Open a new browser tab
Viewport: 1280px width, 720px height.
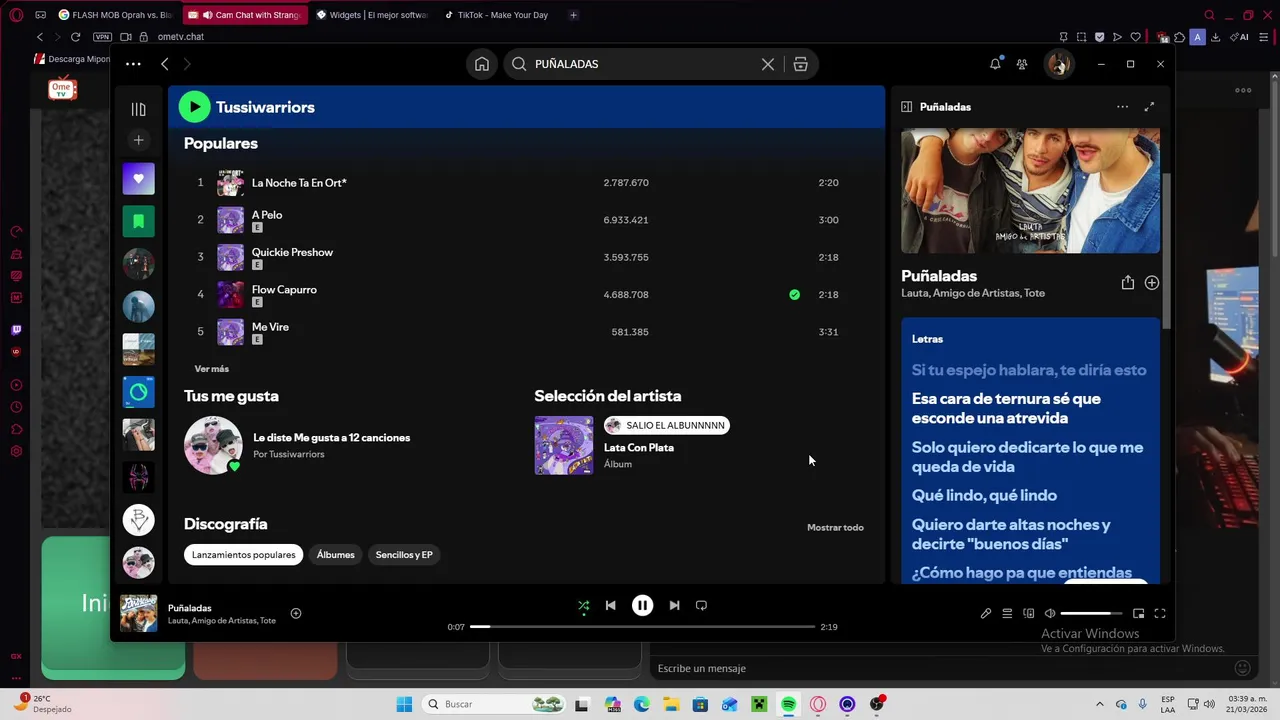coord(573,15)
